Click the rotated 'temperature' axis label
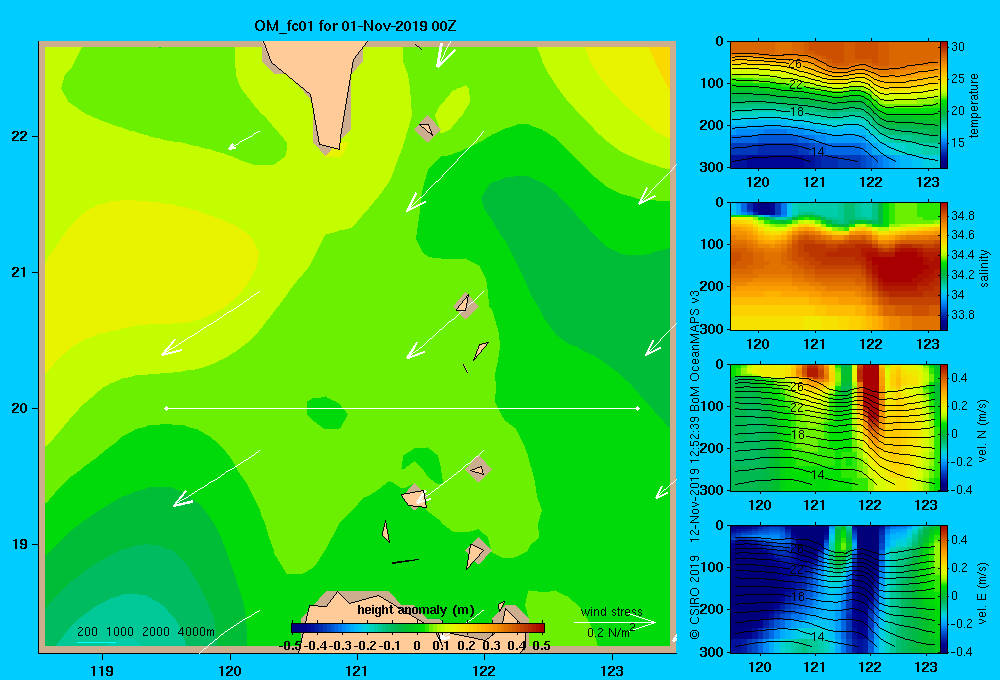 (973, 105)
